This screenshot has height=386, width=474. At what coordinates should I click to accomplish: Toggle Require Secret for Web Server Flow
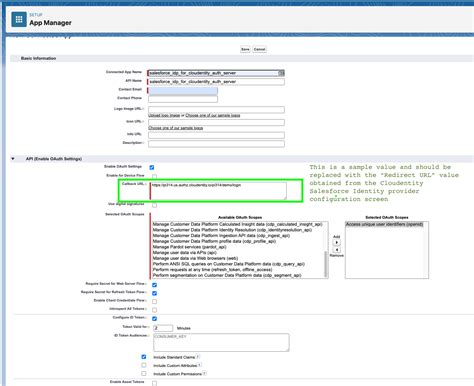click(x=154, y=285)
